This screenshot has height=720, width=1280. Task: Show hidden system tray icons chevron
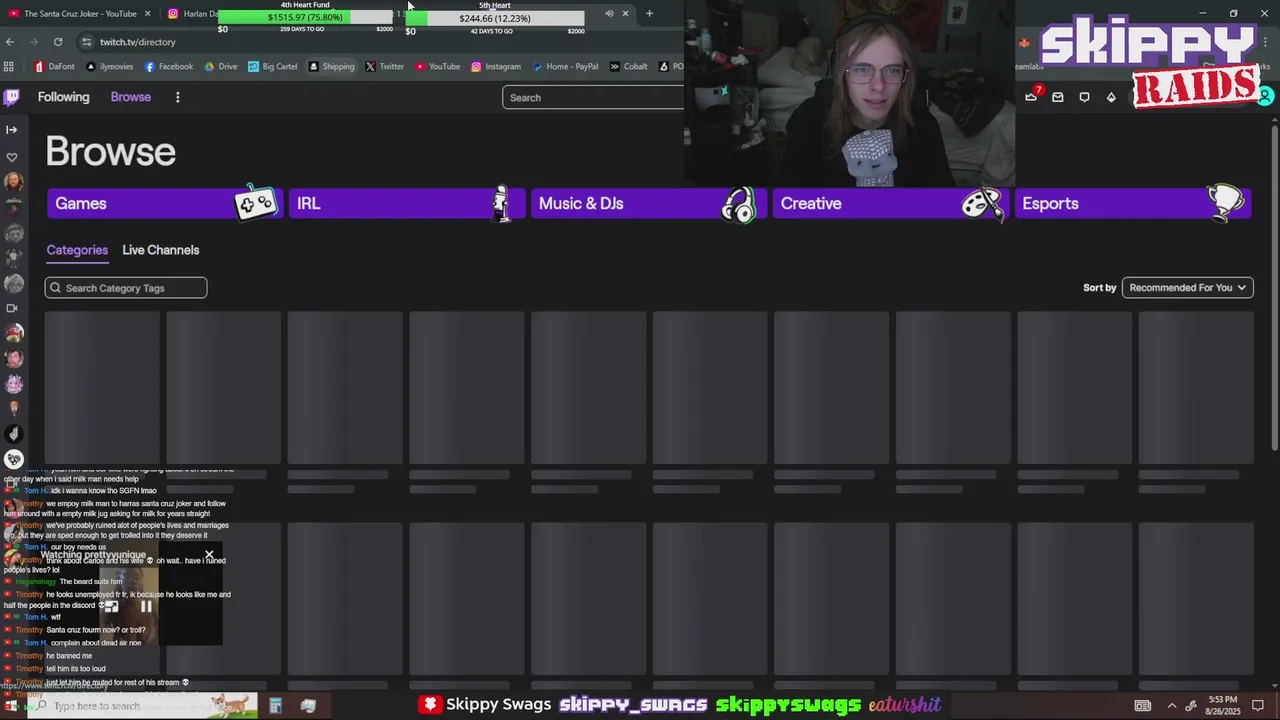click(1172, 706)
